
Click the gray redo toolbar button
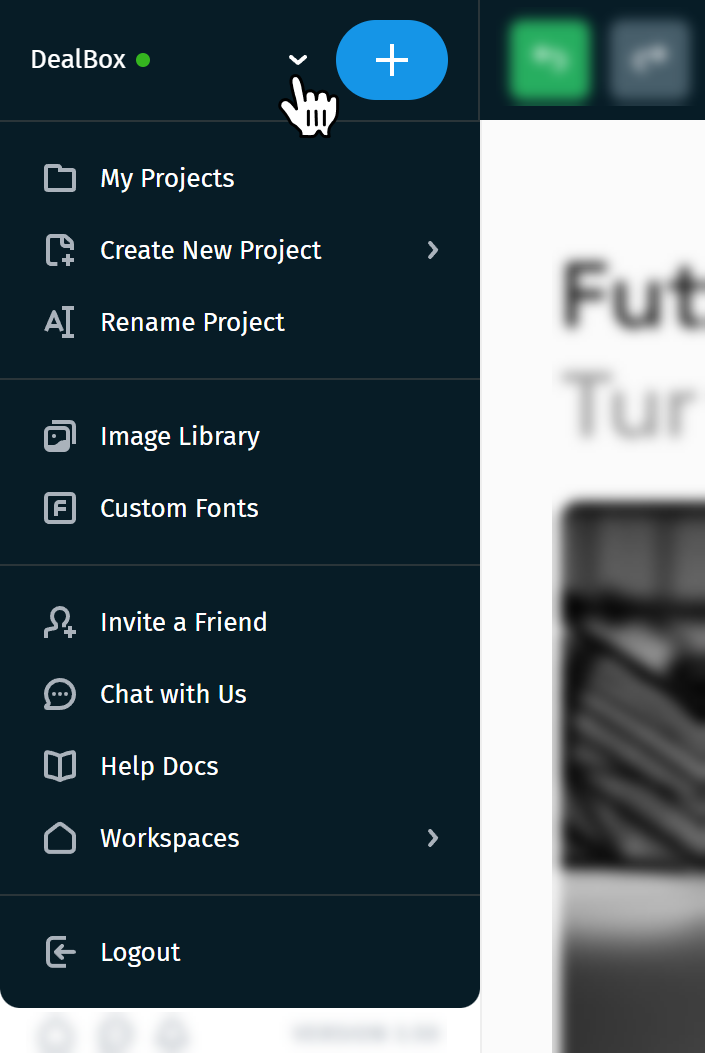(x=650, y=60)
